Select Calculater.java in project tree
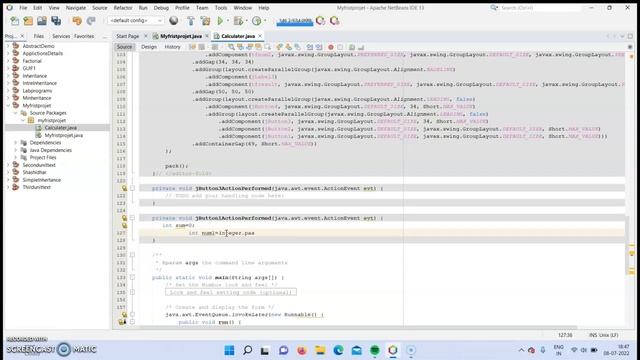This screenshot has width=640, height=360. (x=60, y=128)
